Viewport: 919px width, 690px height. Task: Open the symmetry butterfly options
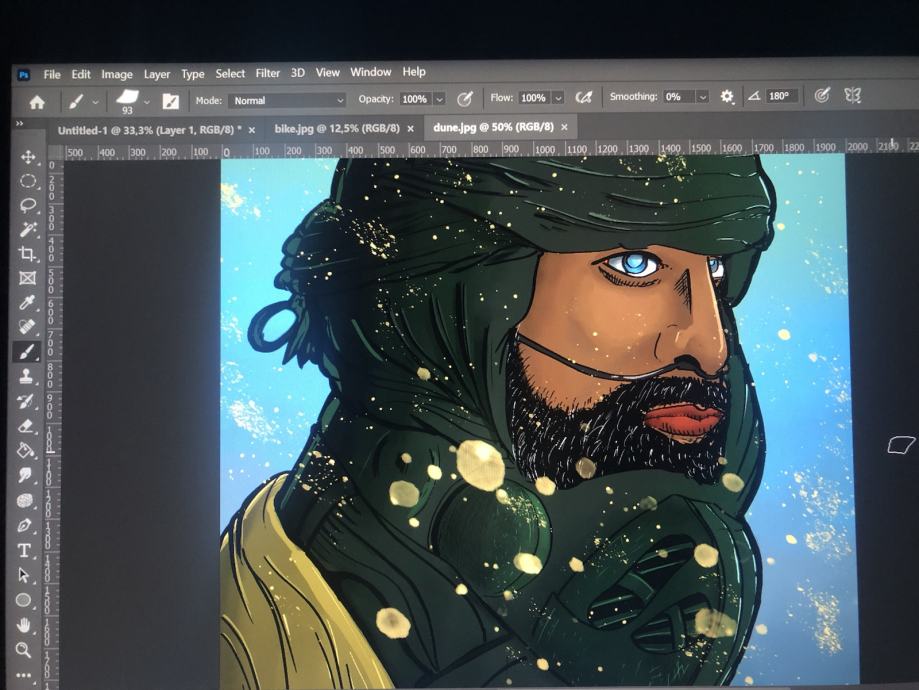(853, 95)
